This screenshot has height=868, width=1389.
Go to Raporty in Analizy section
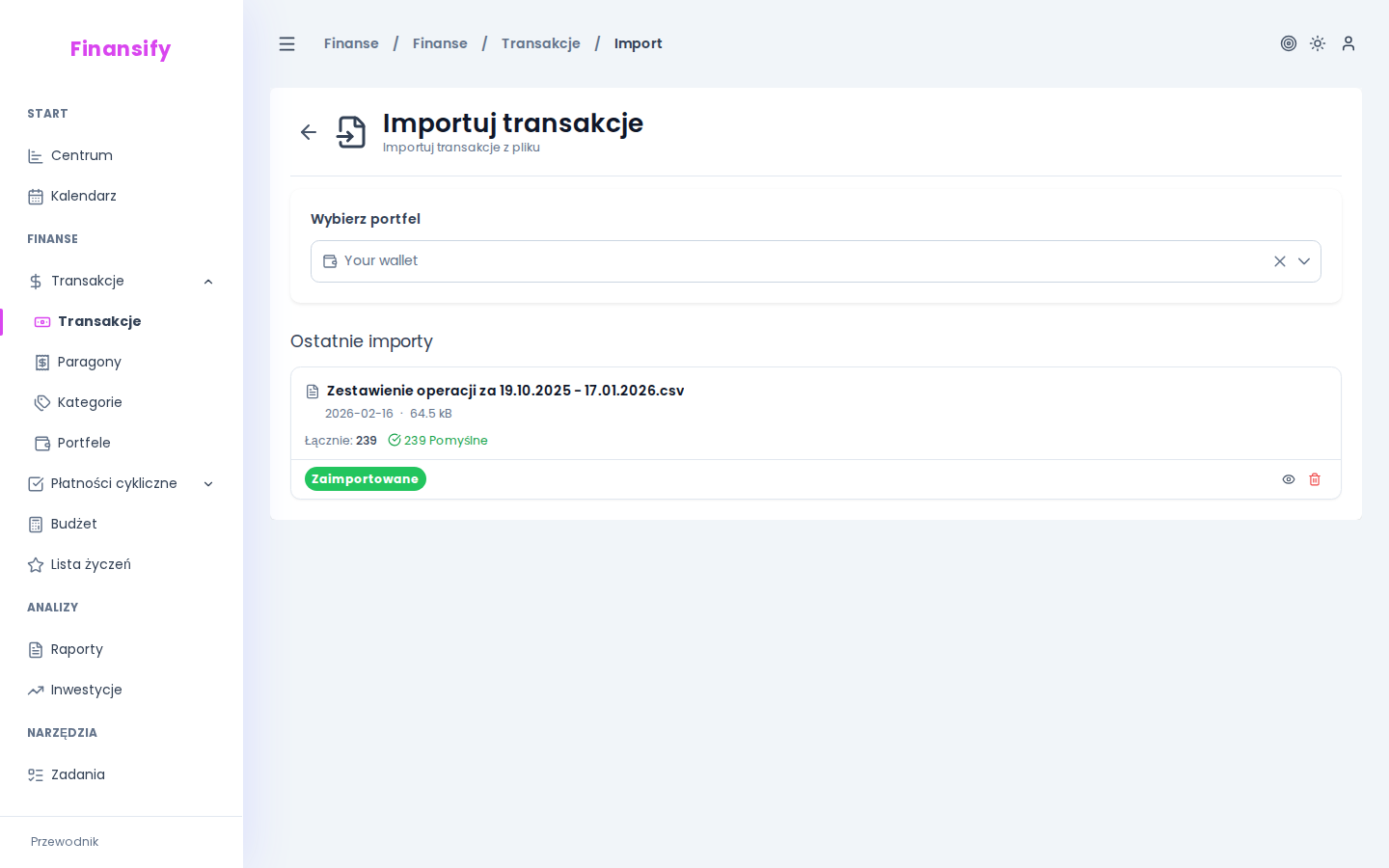coord(77,649)
